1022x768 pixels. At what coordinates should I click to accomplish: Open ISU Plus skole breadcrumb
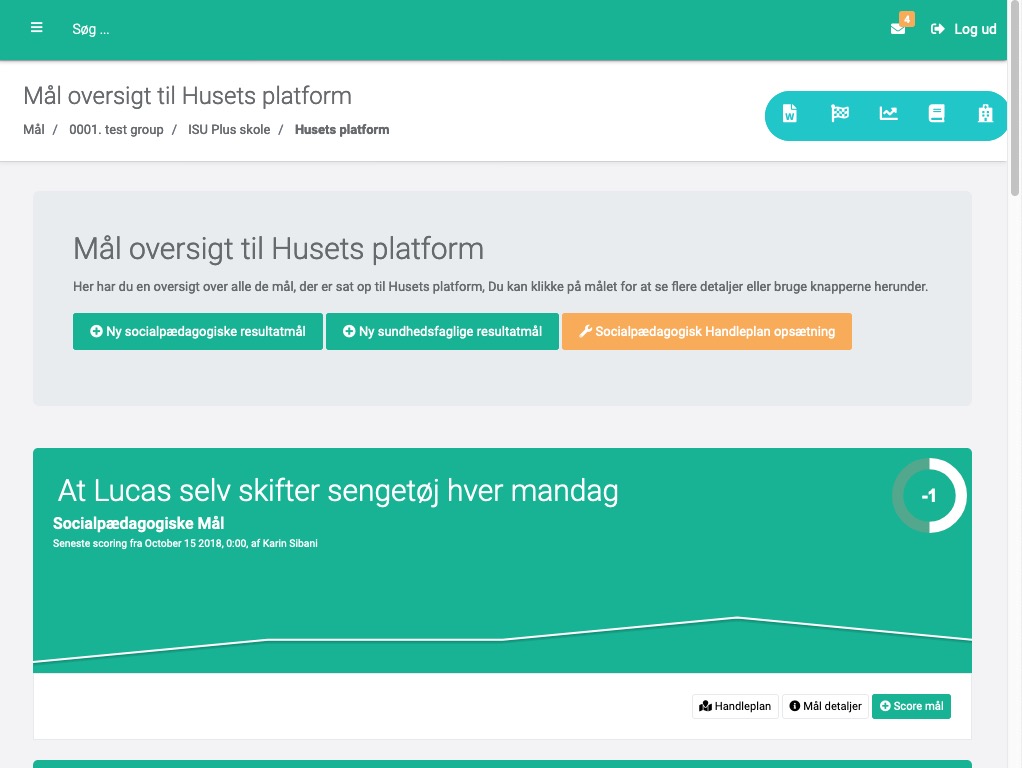(x=229, y=130)
